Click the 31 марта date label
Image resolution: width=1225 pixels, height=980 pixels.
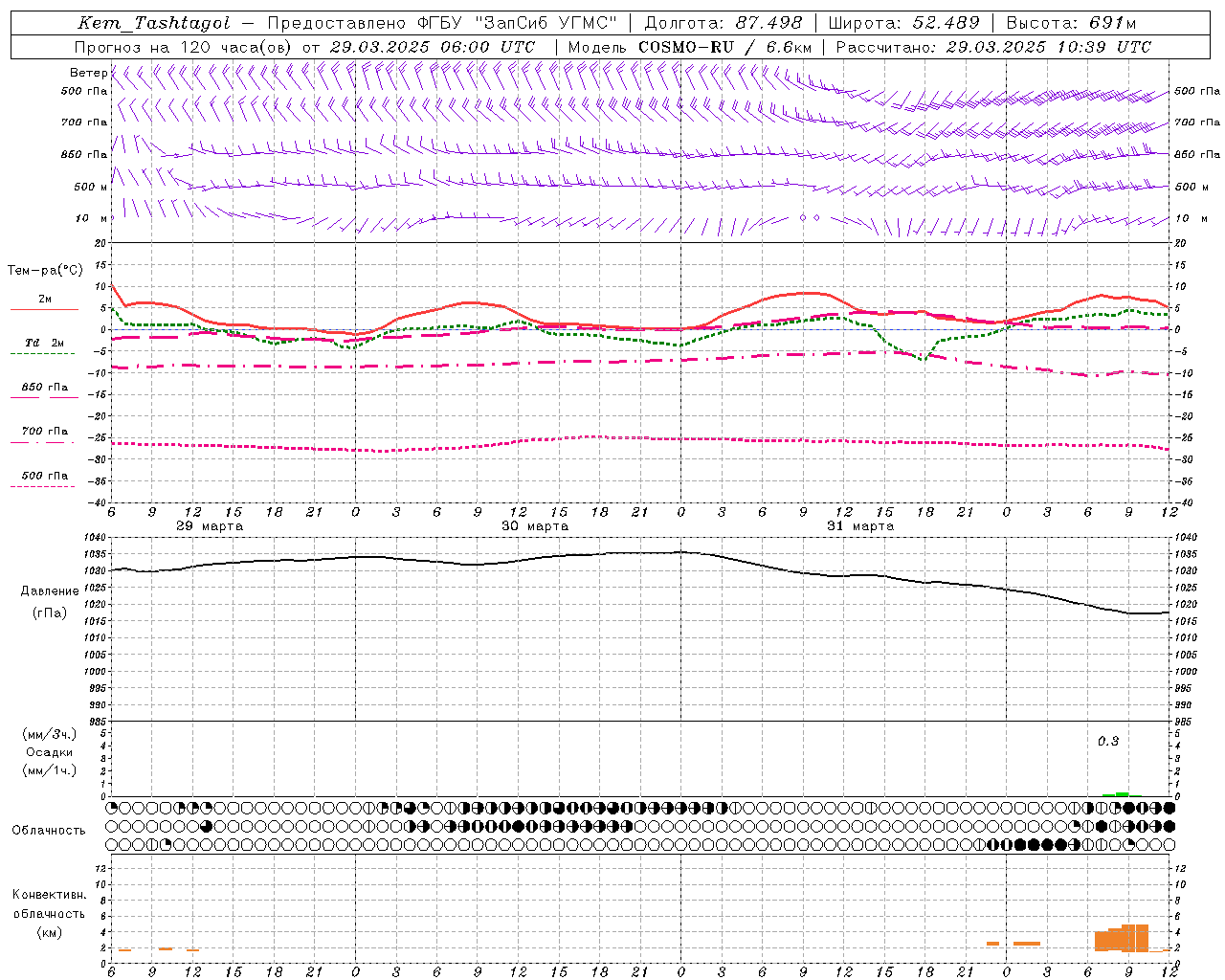860,526
